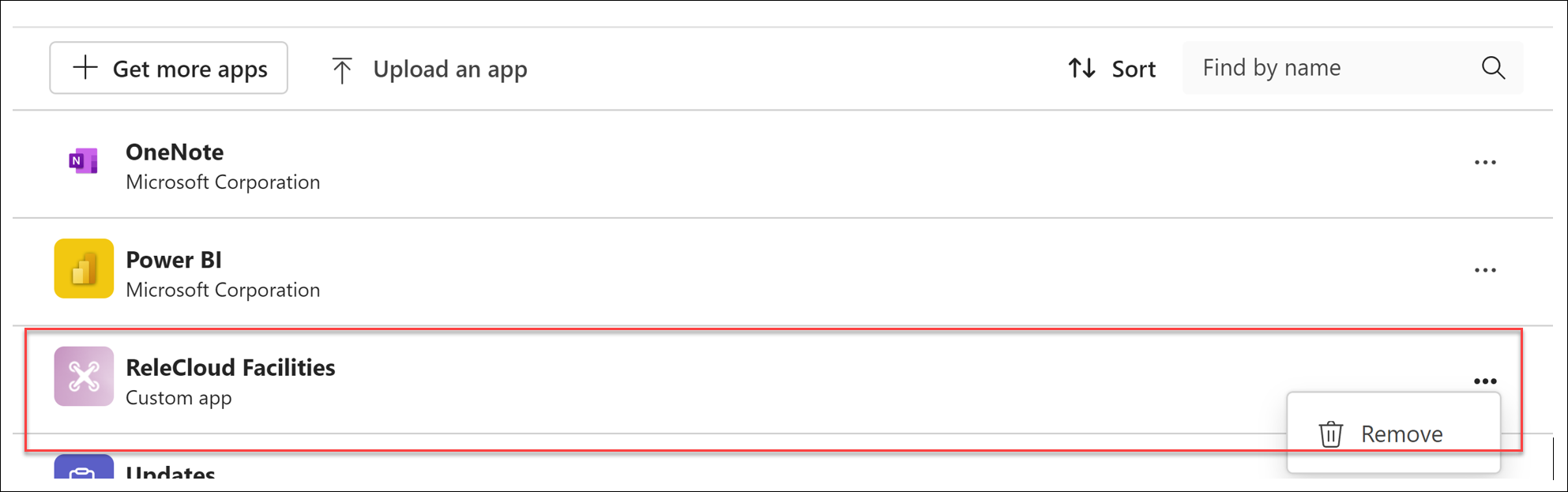Click the Microsoft Corporation label under OneNote
Image resolution: width=1568 pixels, height=492 pixels.
[224, 182]
